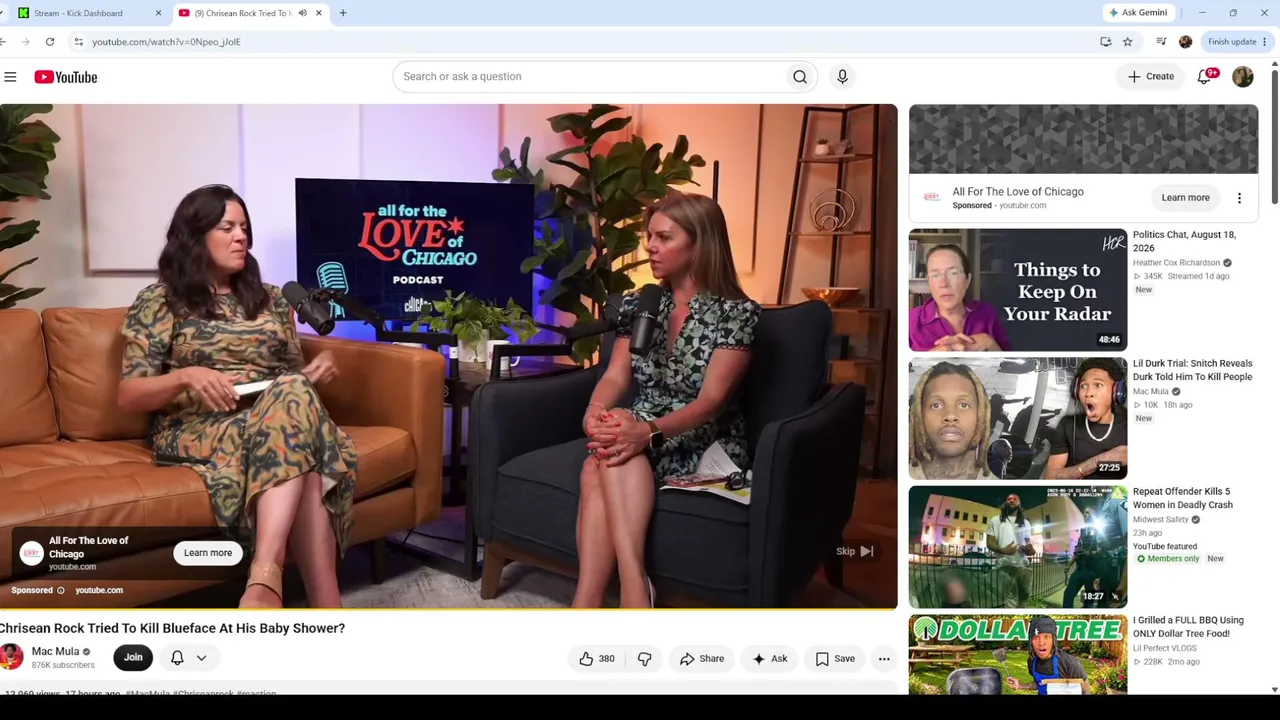This screenshot has height=720, width=1280.
Task: Open browser media controls icon
Action: (1161, 42)
